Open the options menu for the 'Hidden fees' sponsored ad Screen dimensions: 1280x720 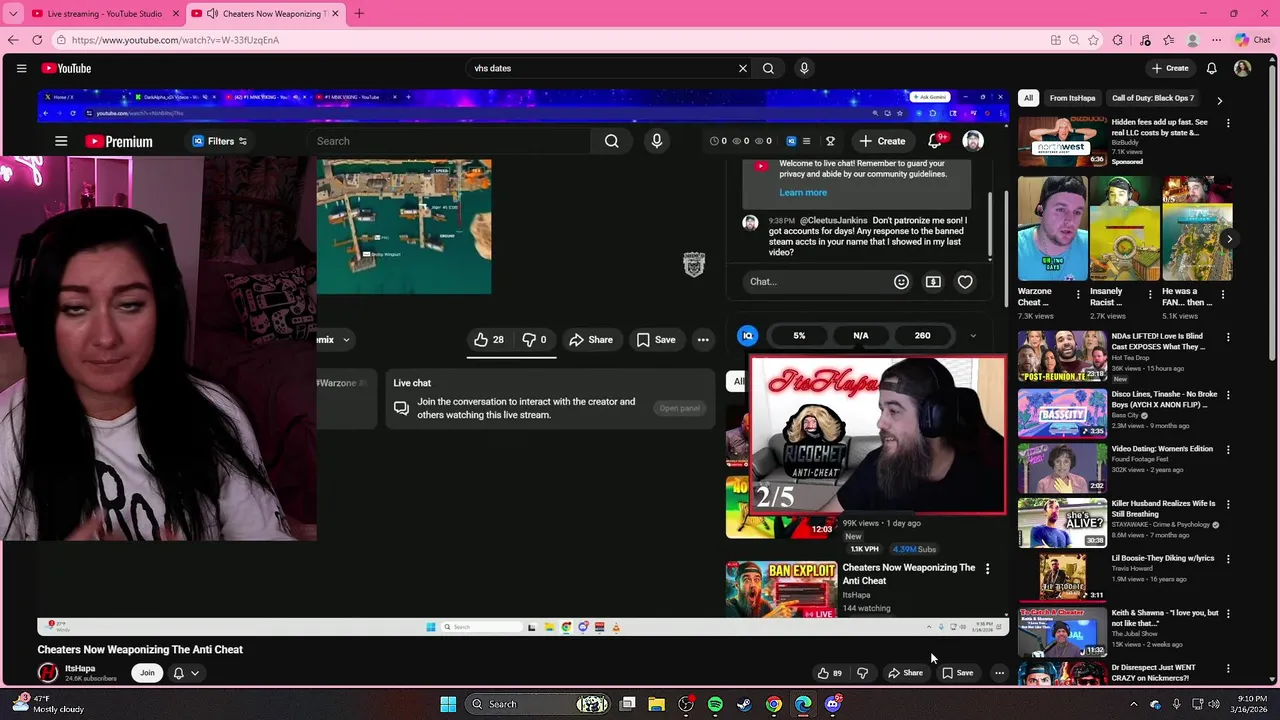[x=1228, y=123]
